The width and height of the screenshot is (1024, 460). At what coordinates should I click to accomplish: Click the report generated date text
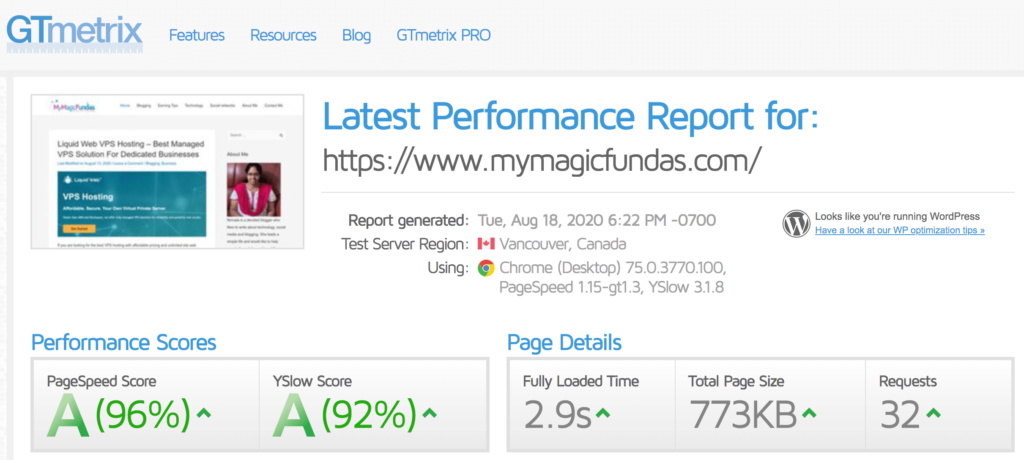(597, 220)
